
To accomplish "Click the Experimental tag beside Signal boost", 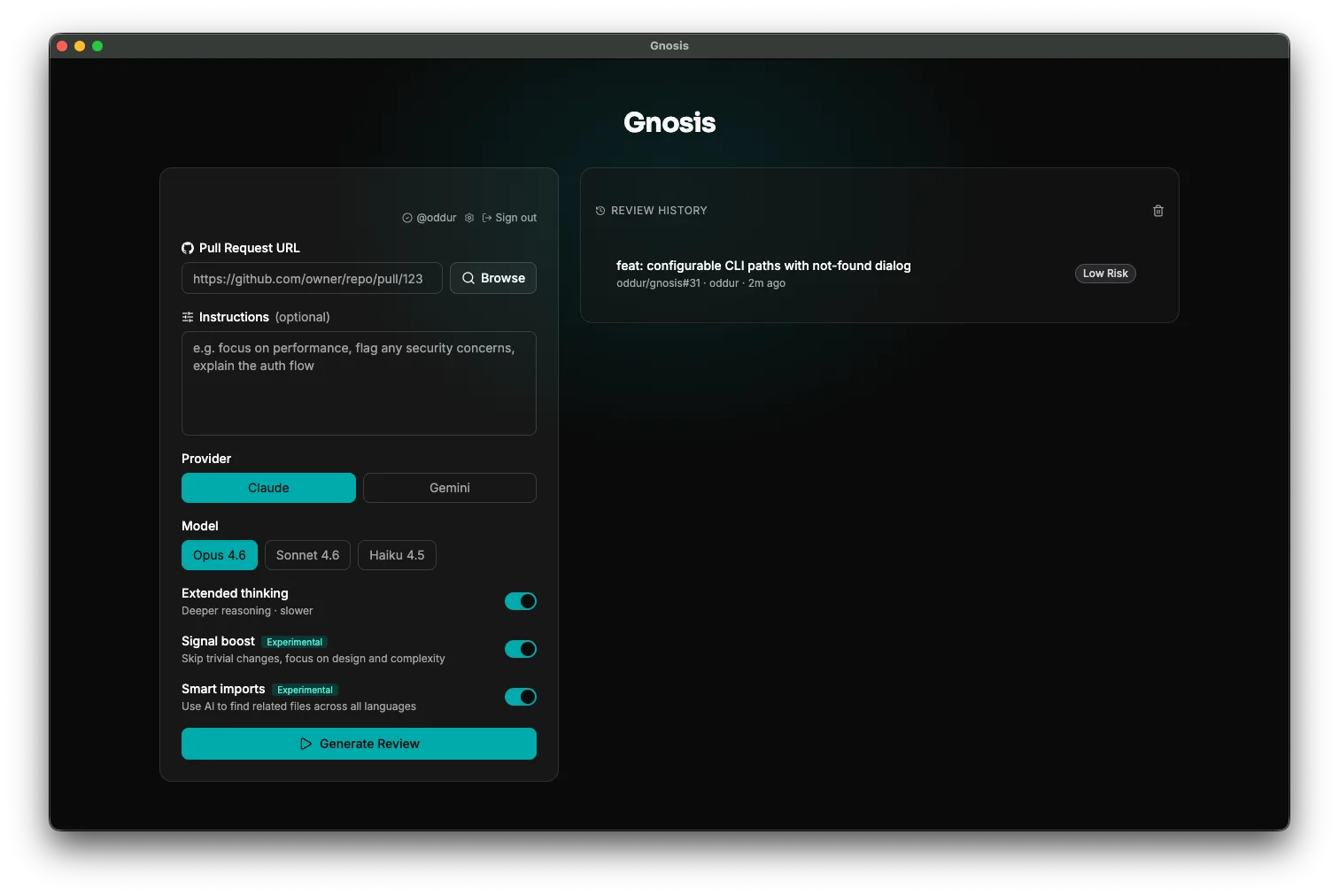I will [x=295, y=642].
